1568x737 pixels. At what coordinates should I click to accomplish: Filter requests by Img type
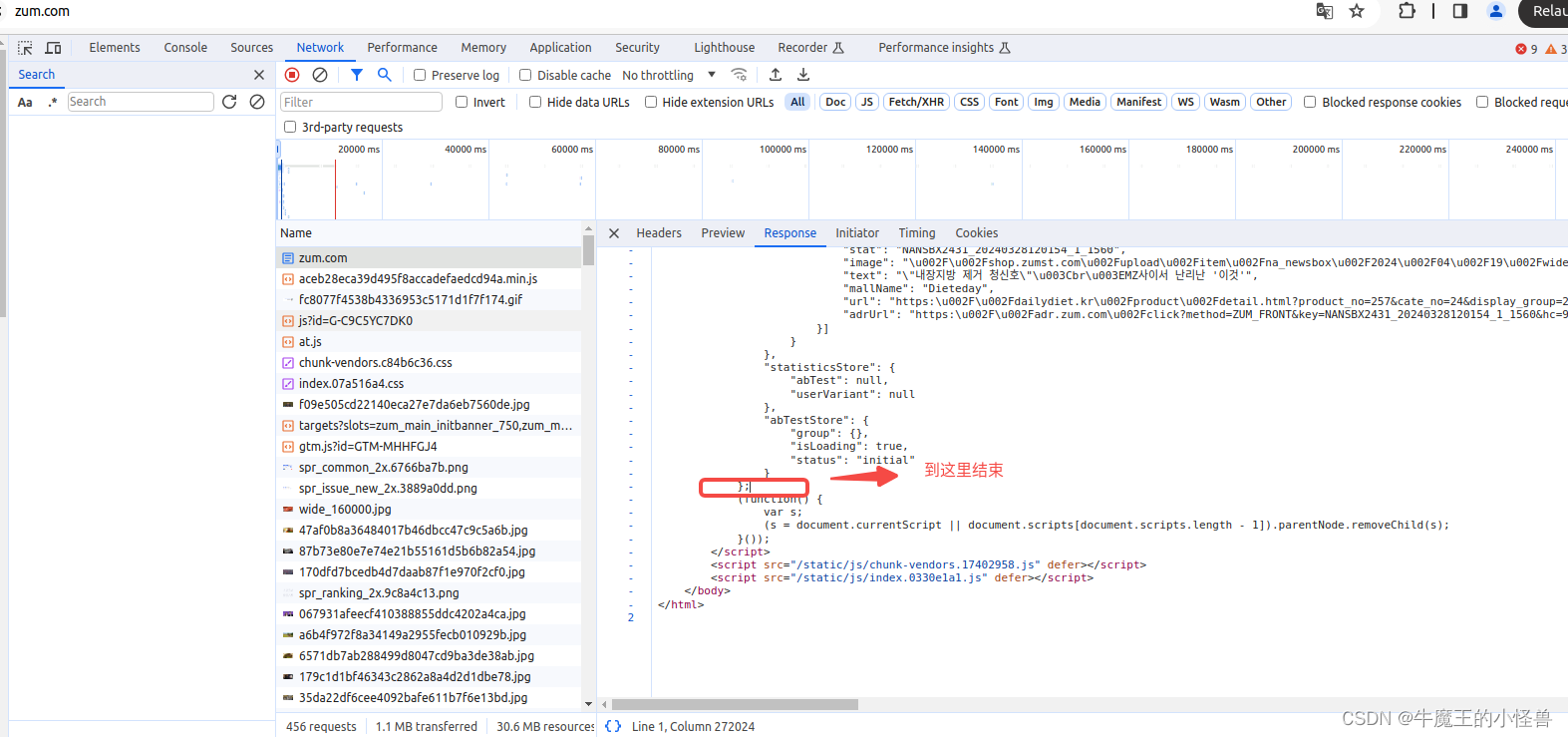1044,102
